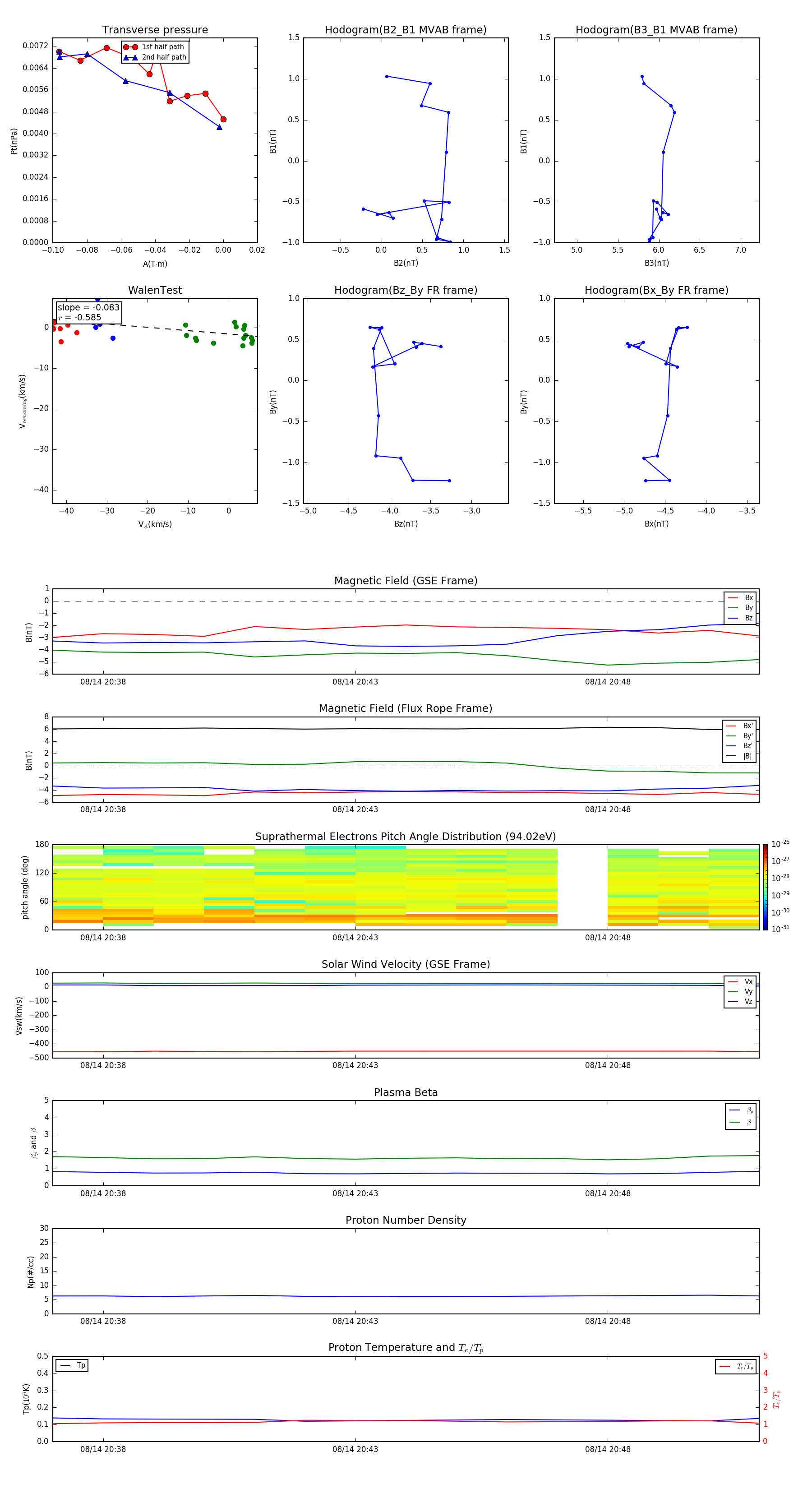Select the red Te/Tp legend entry

[x=736, y=1366]
